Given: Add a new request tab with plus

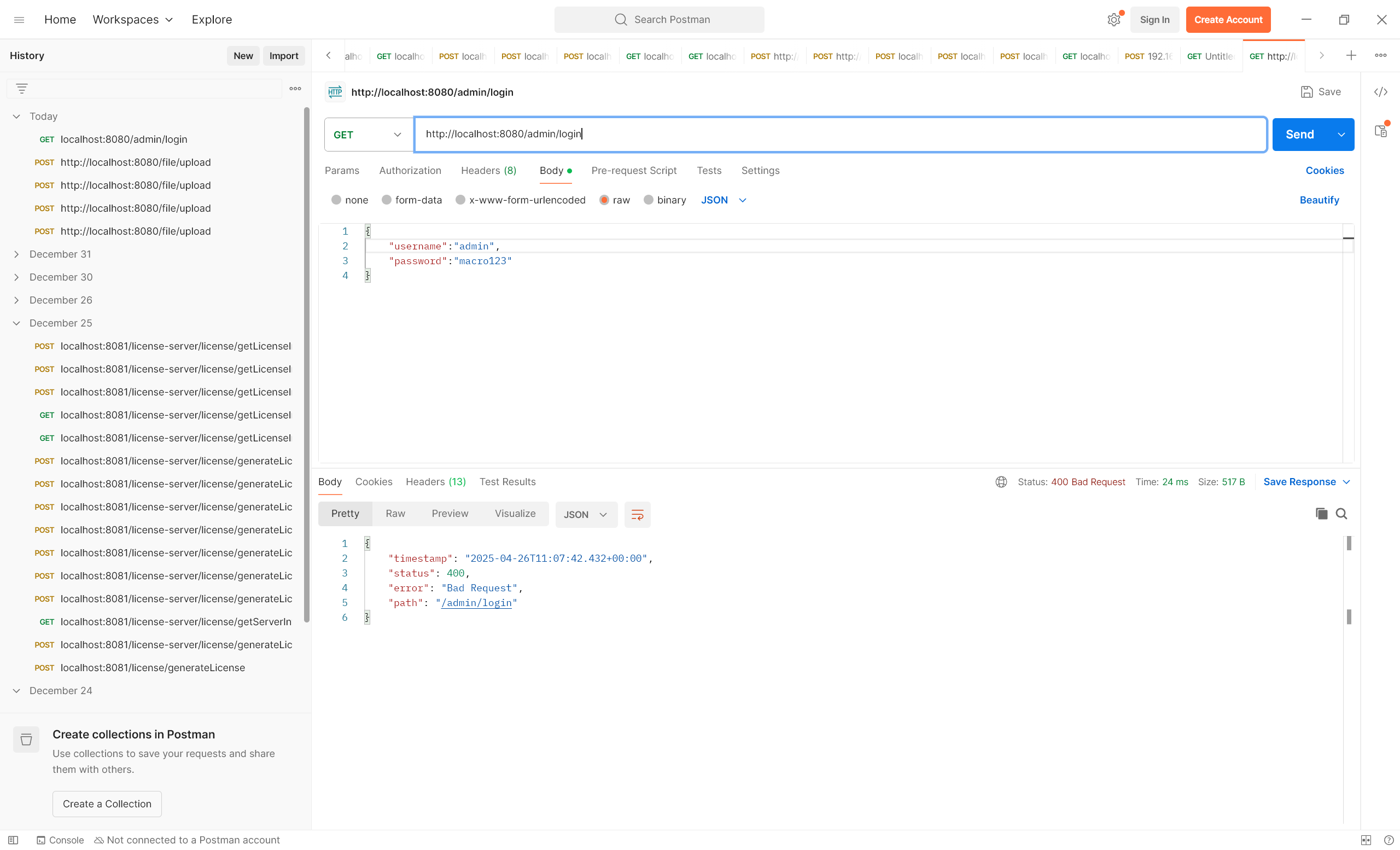Looking at the screenshot, I should 1351,56.
